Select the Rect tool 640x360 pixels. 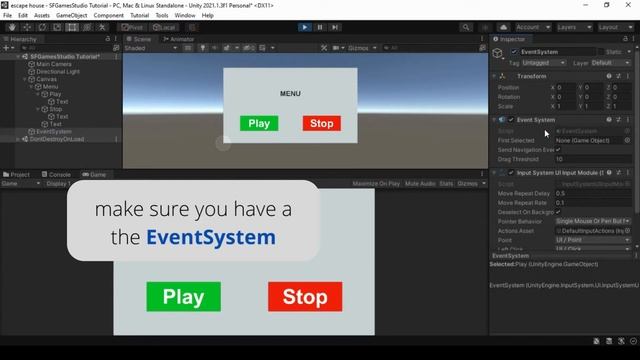pos(72,27)
